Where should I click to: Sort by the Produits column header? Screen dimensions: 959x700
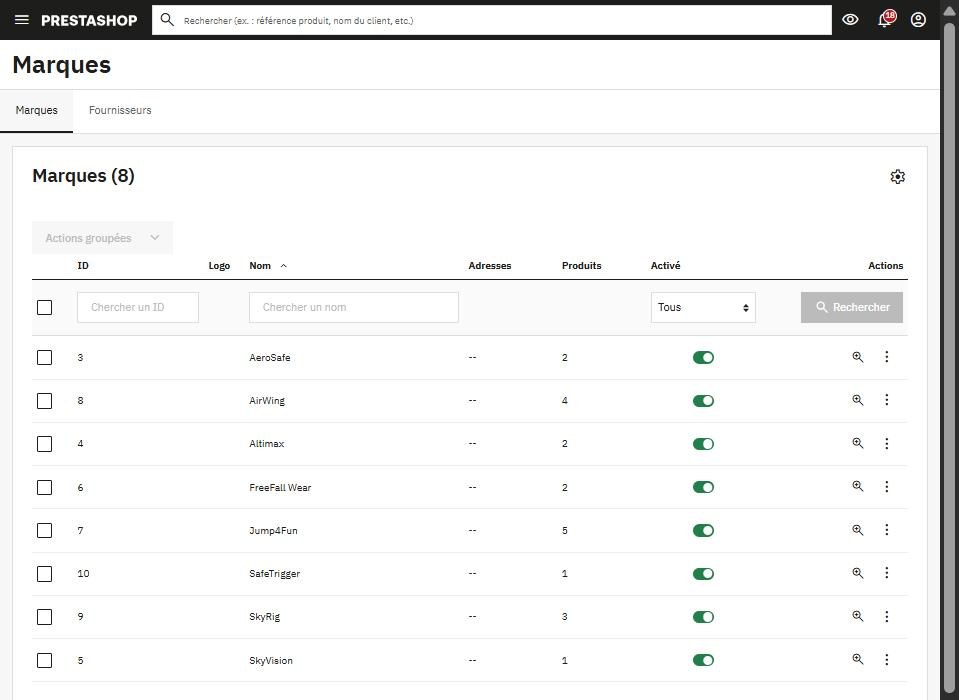(x=582, y=266)
